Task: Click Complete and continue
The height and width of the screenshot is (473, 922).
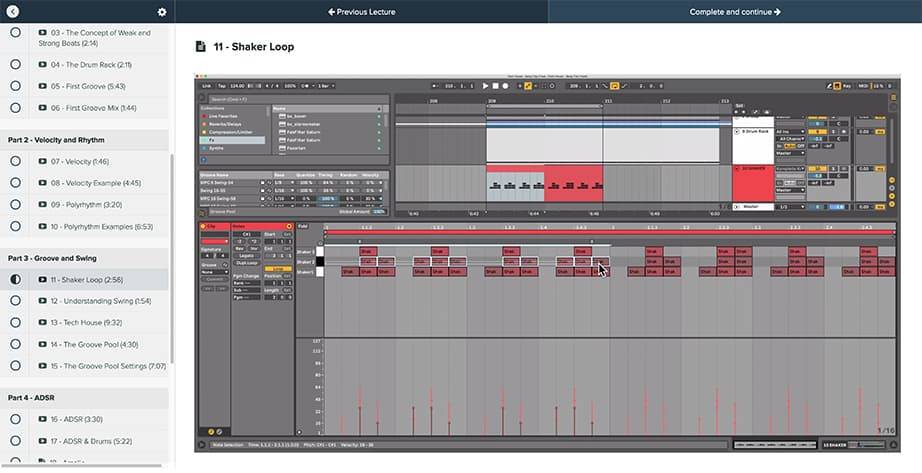Action: coord(735,12)
